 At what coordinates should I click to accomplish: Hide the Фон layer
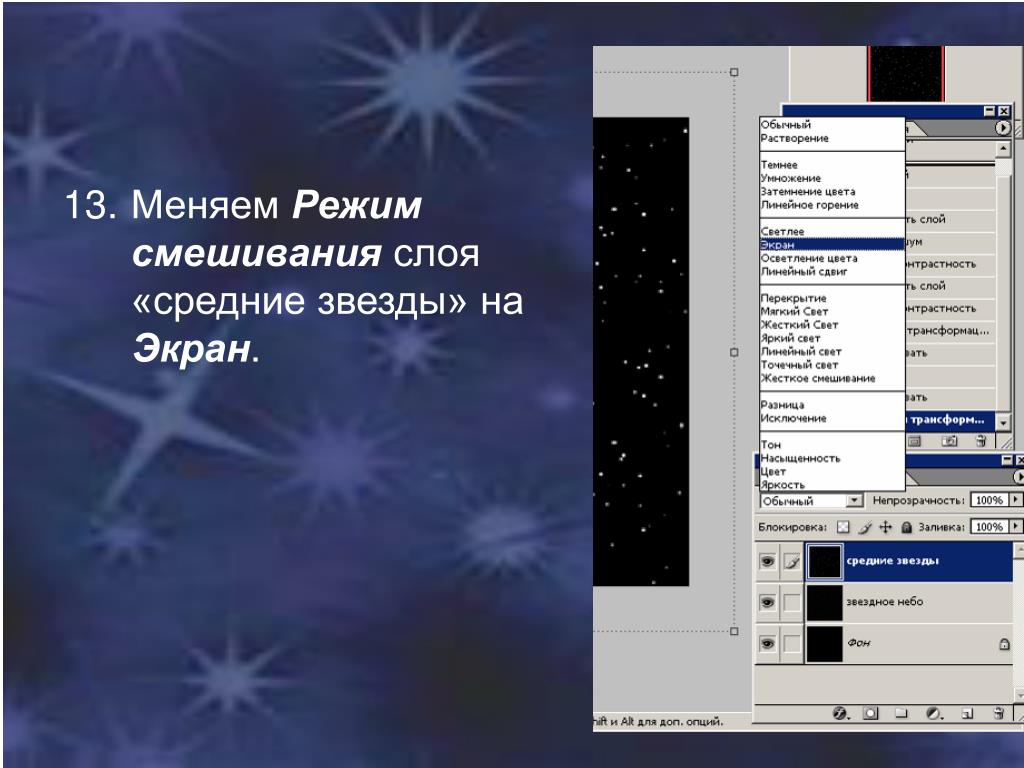(x=768, y=644)
